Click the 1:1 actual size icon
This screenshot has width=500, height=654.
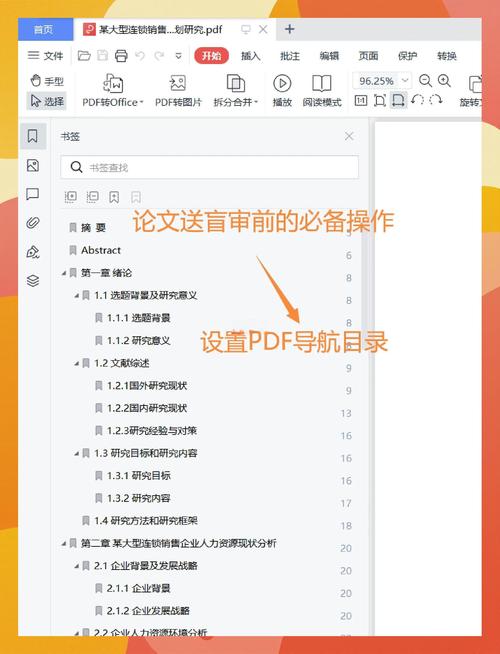coord(361,101)
